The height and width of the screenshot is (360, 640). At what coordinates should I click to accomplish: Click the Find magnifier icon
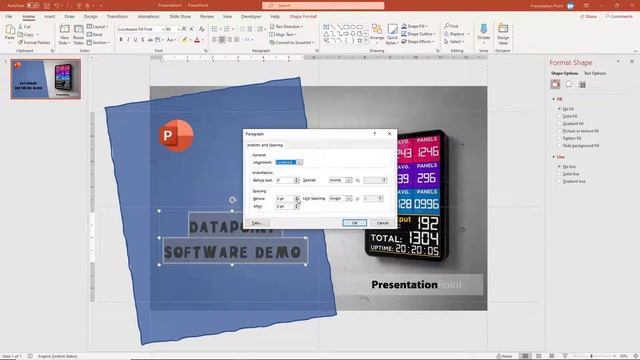447,26
